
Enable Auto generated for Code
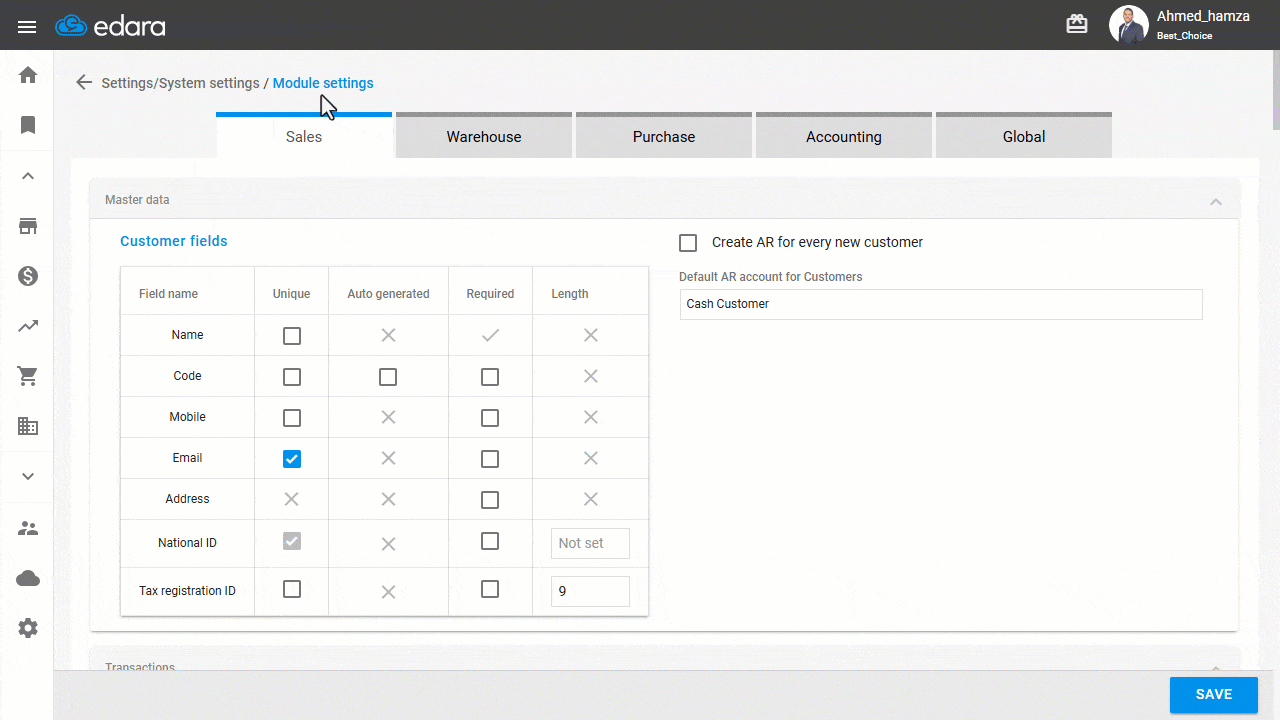(x=388, y=377)
